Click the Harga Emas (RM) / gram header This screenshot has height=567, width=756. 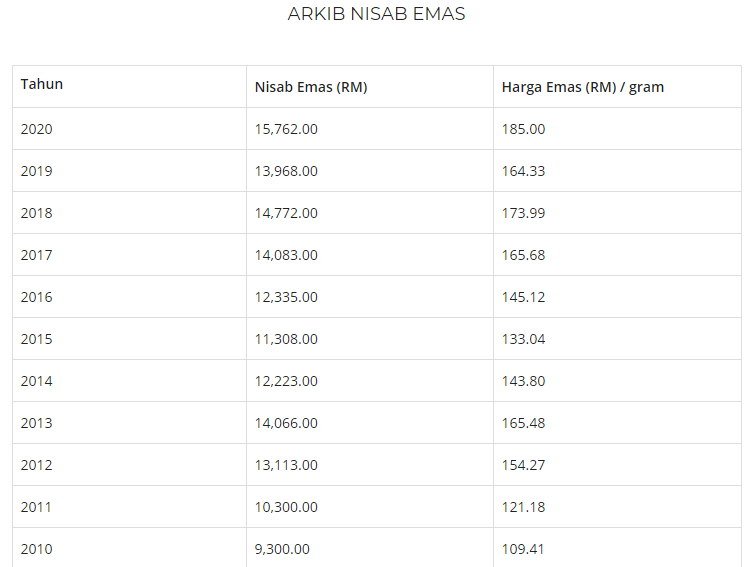pyautogui.click(x=582, y=87)
